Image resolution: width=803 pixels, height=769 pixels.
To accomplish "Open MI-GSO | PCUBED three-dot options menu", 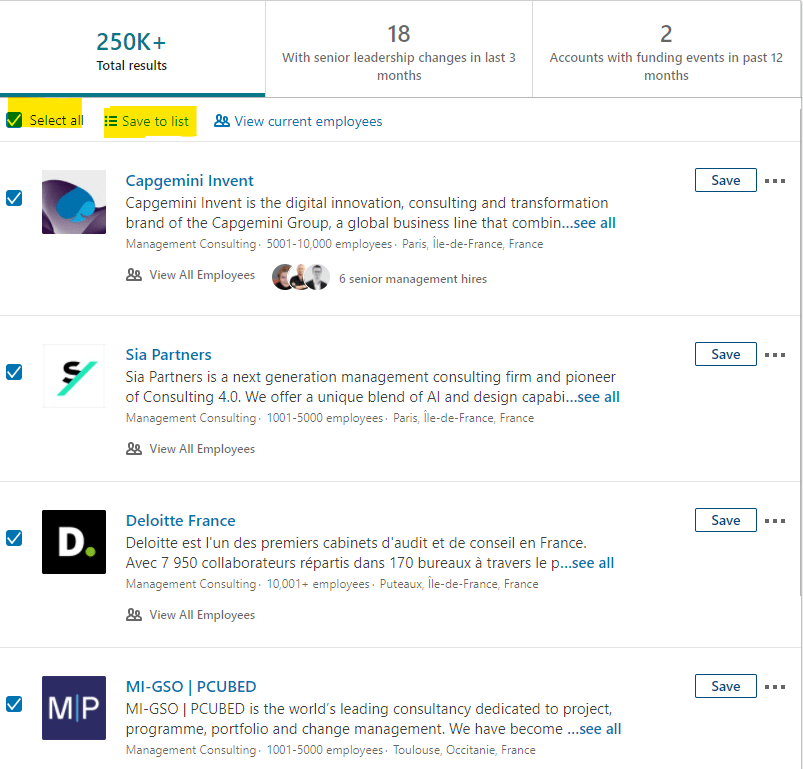I will [775, 687].
